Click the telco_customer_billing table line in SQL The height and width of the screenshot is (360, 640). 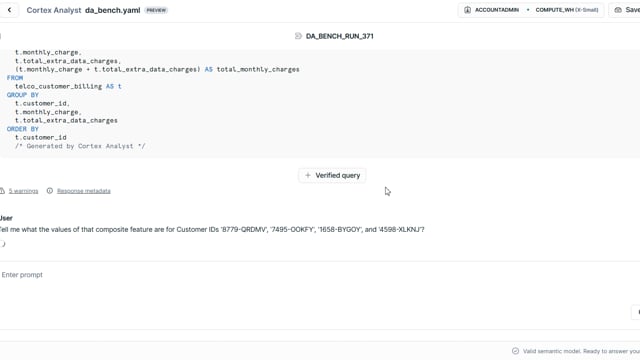click(x=68, y=87)
